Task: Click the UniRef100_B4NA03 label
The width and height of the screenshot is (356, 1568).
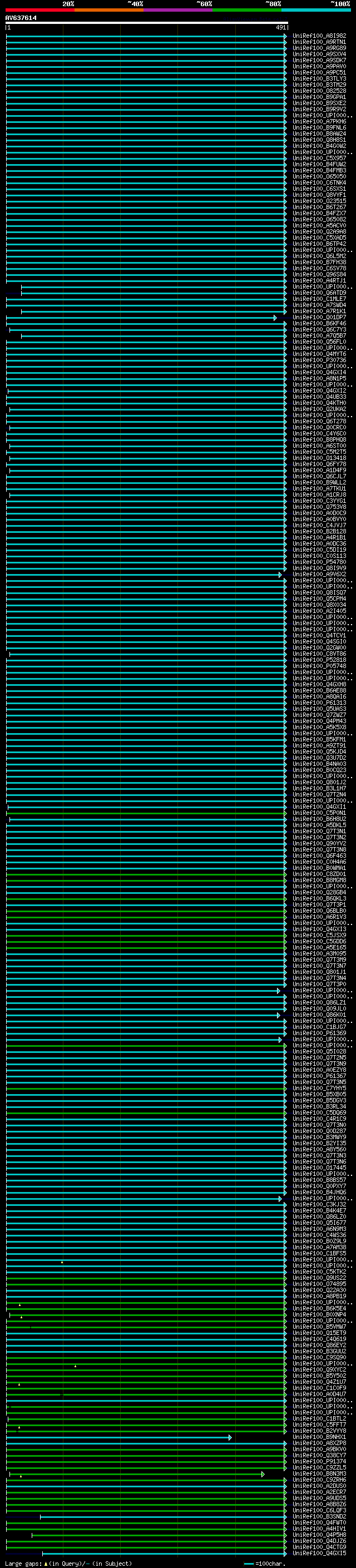Action: point(319,764)
